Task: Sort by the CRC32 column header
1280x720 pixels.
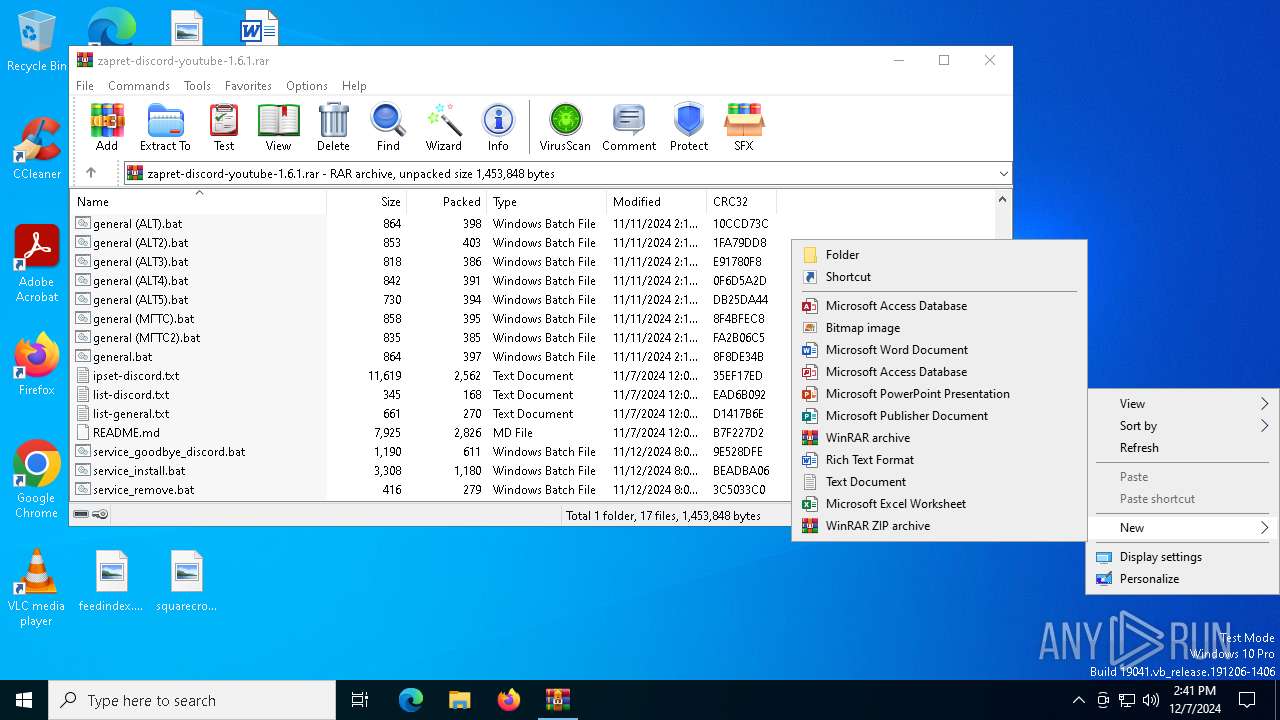Action: 741,201
